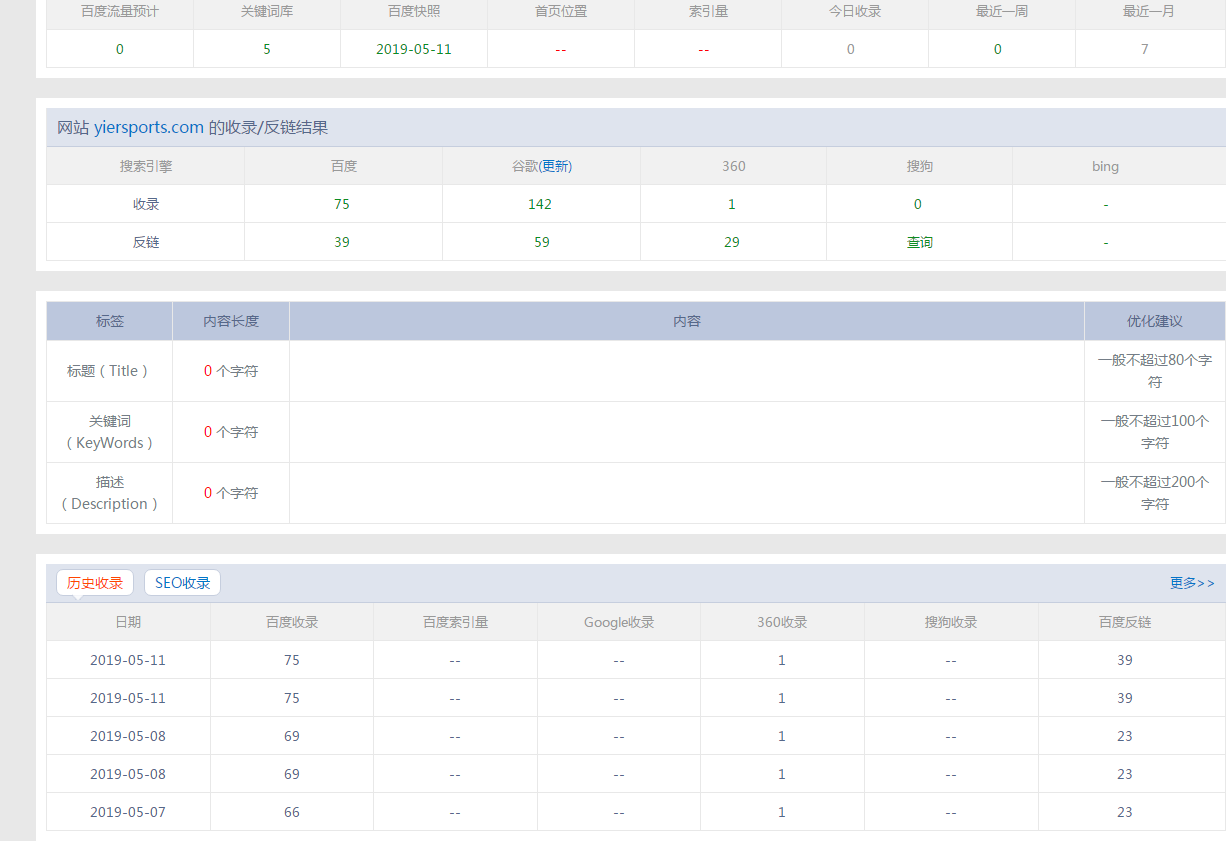The image size is (1226, 841).
Task: Click the 最近一周 value 0
Action: (998, 49)
